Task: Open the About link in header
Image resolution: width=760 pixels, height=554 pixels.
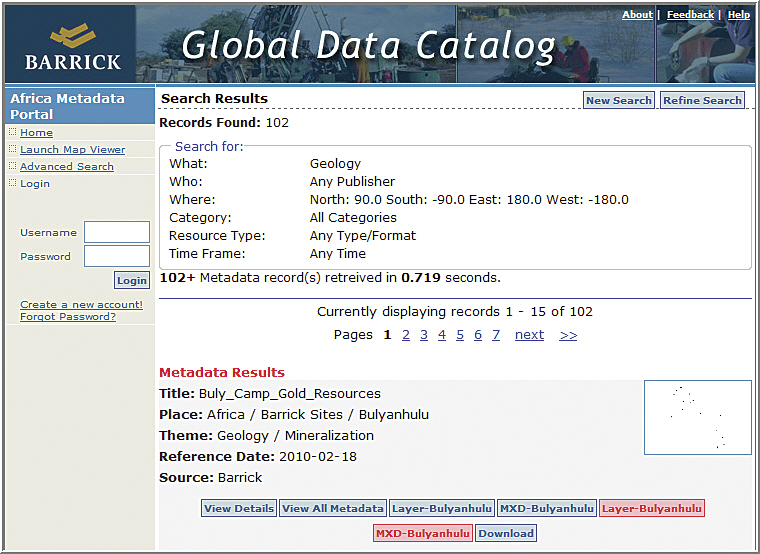Action: (637, 15)
